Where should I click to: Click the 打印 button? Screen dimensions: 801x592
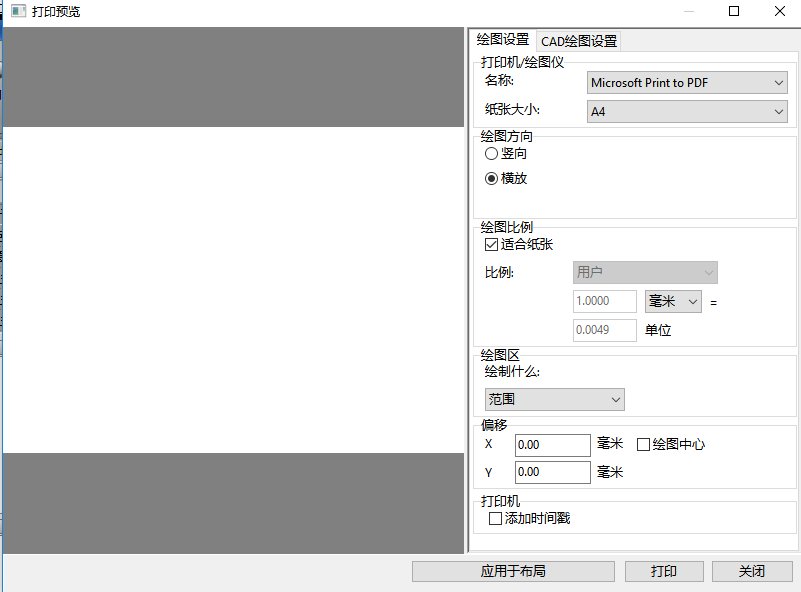pos(664,571)
